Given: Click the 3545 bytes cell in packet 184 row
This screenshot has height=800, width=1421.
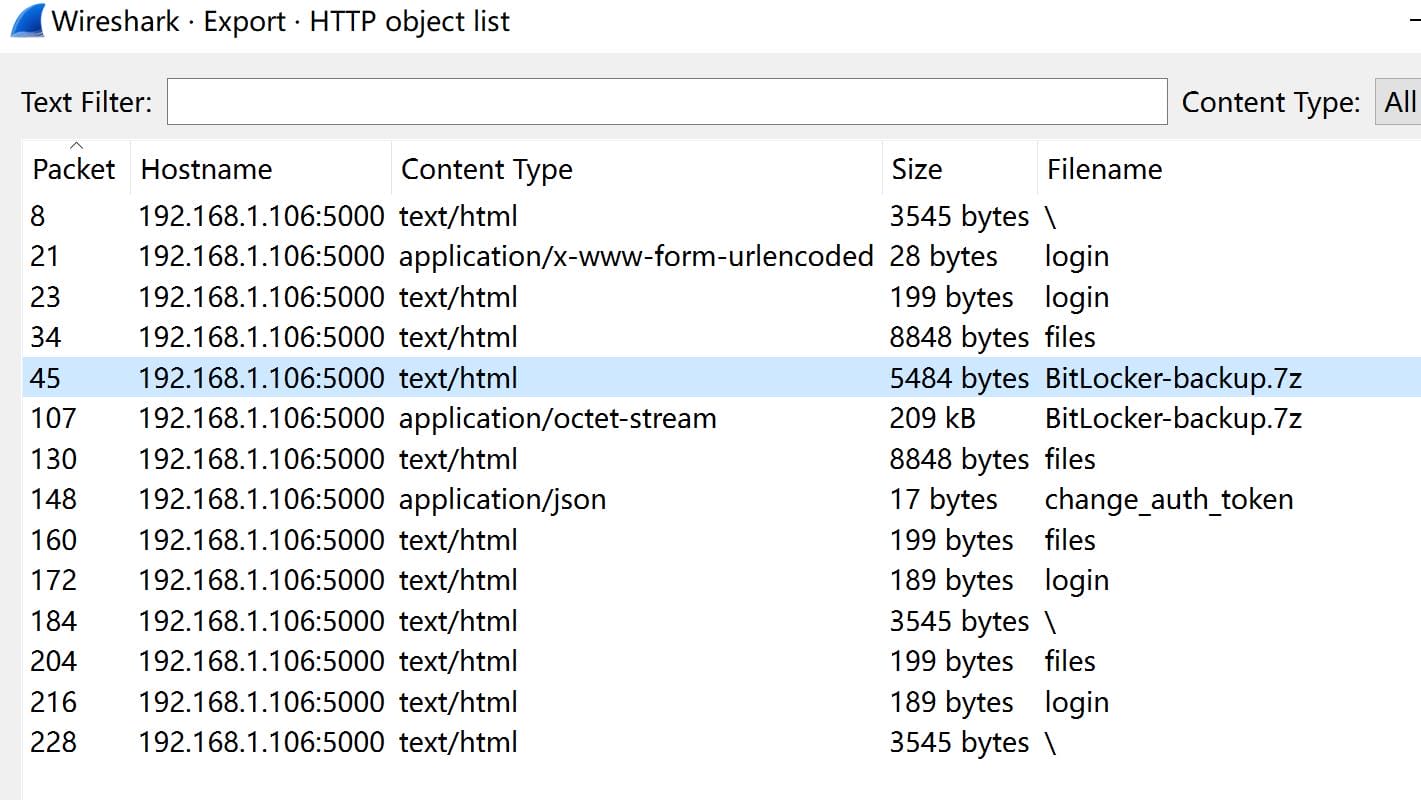Looking at the screenshot, I should pyautogui.click(x=959, y=621).
